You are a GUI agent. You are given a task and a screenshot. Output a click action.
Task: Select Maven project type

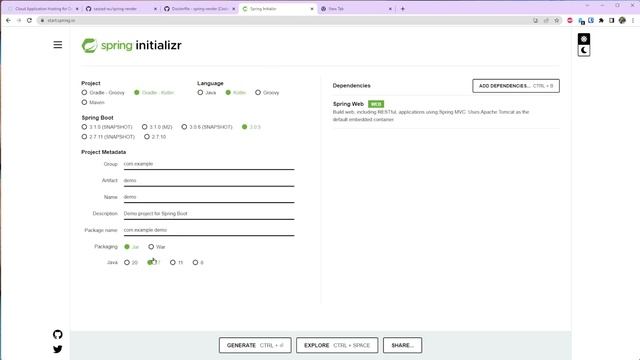93,102
